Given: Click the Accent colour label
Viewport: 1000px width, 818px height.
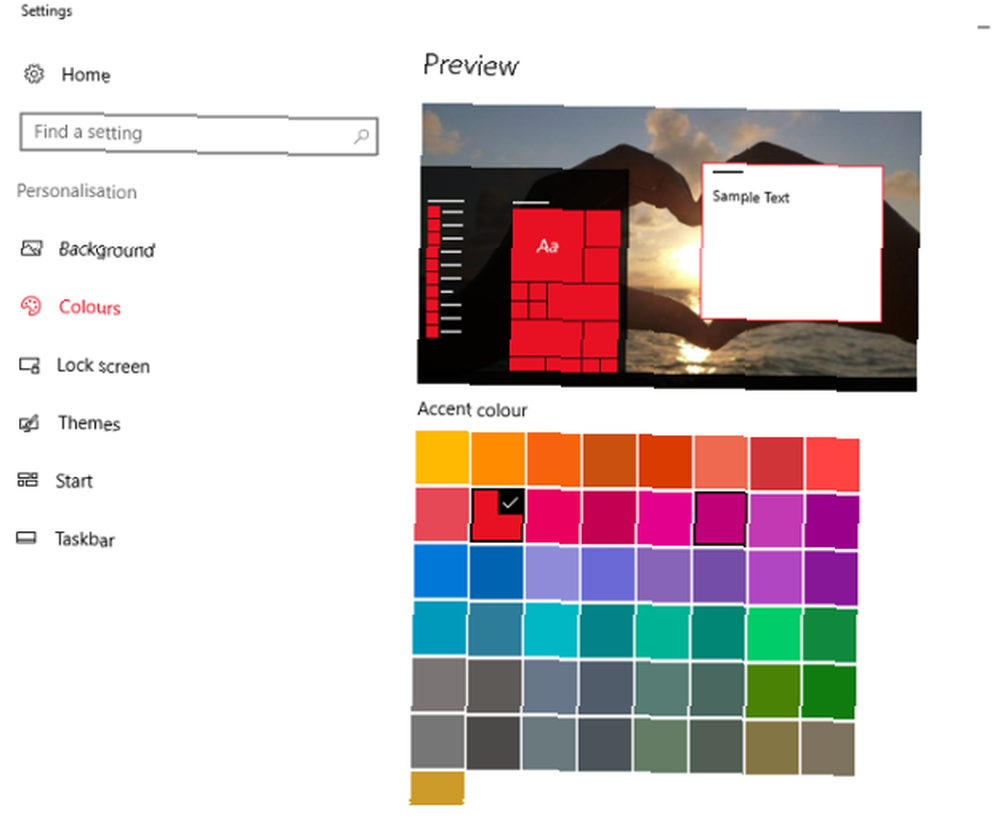Looking at the screenshot, I should [x=473, y=409].
